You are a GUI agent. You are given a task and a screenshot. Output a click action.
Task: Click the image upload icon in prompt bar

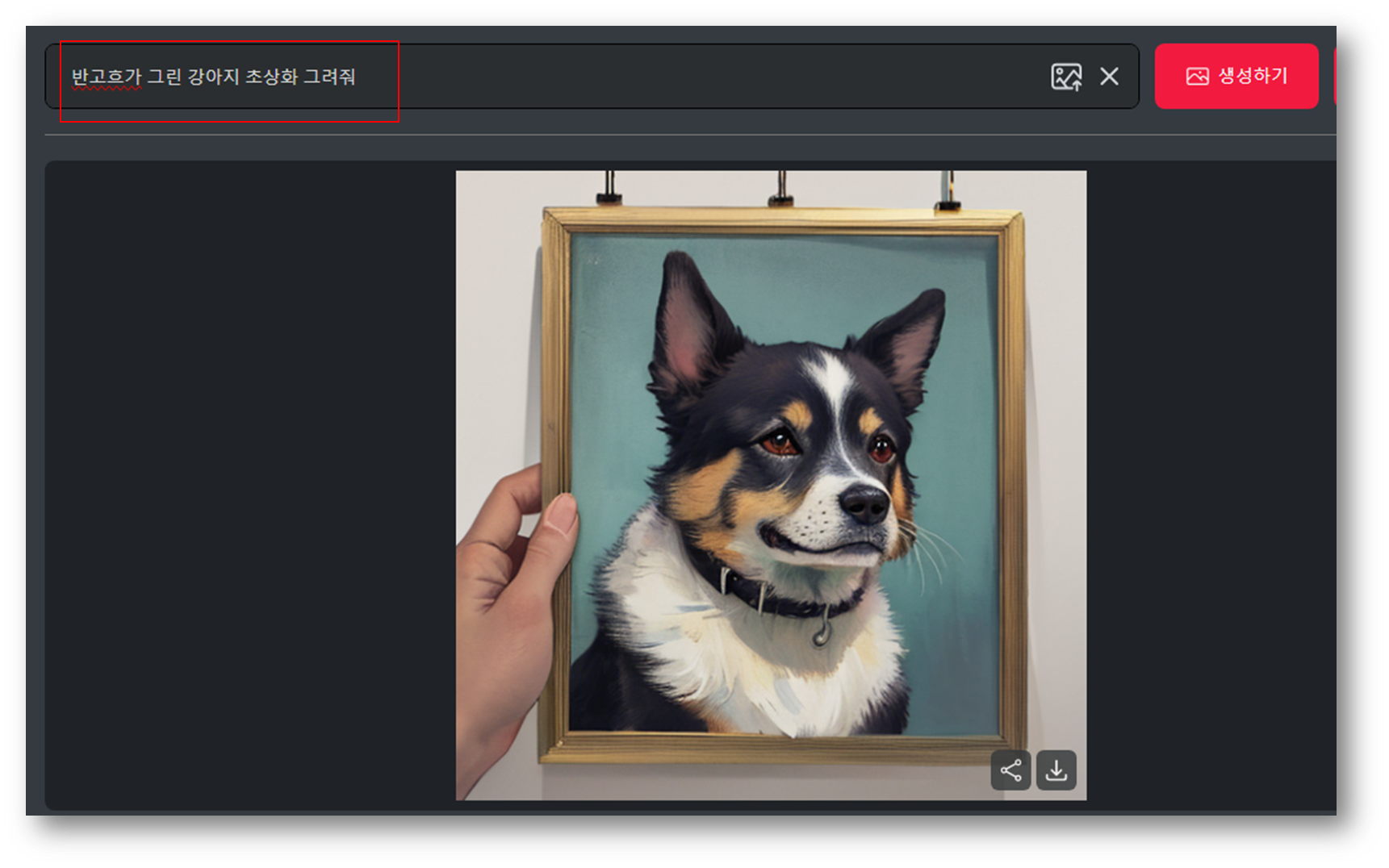tap(1066, 77)
